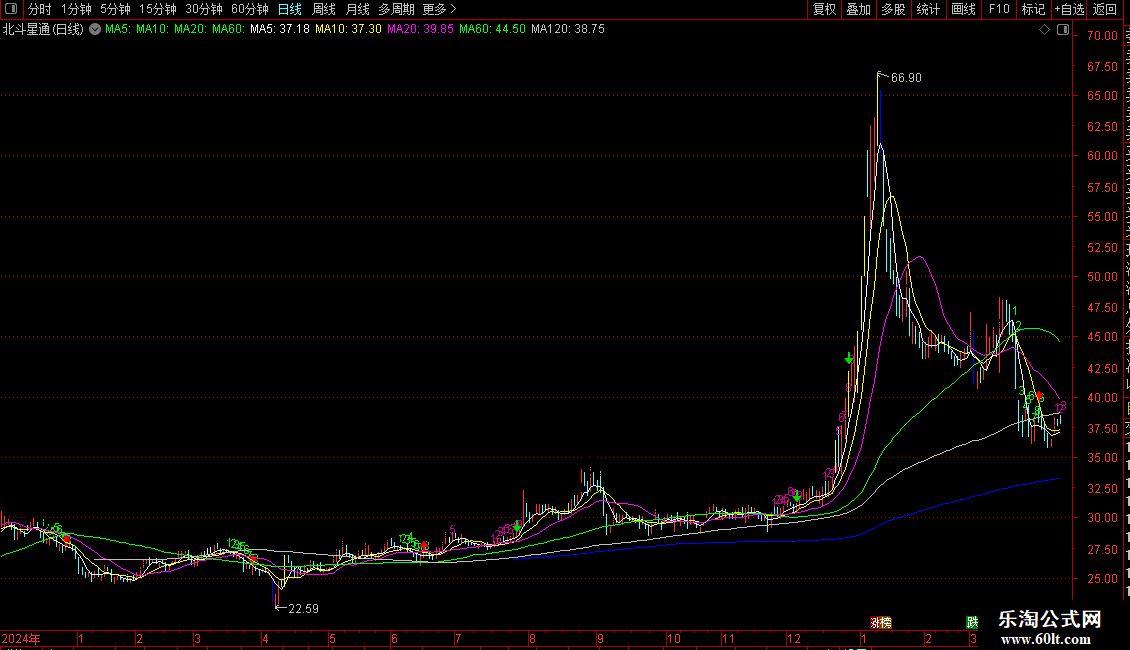The height and width of the screenshot is (650, 1130).
Task: Click month 9 on the time axis
Action: 600,638
